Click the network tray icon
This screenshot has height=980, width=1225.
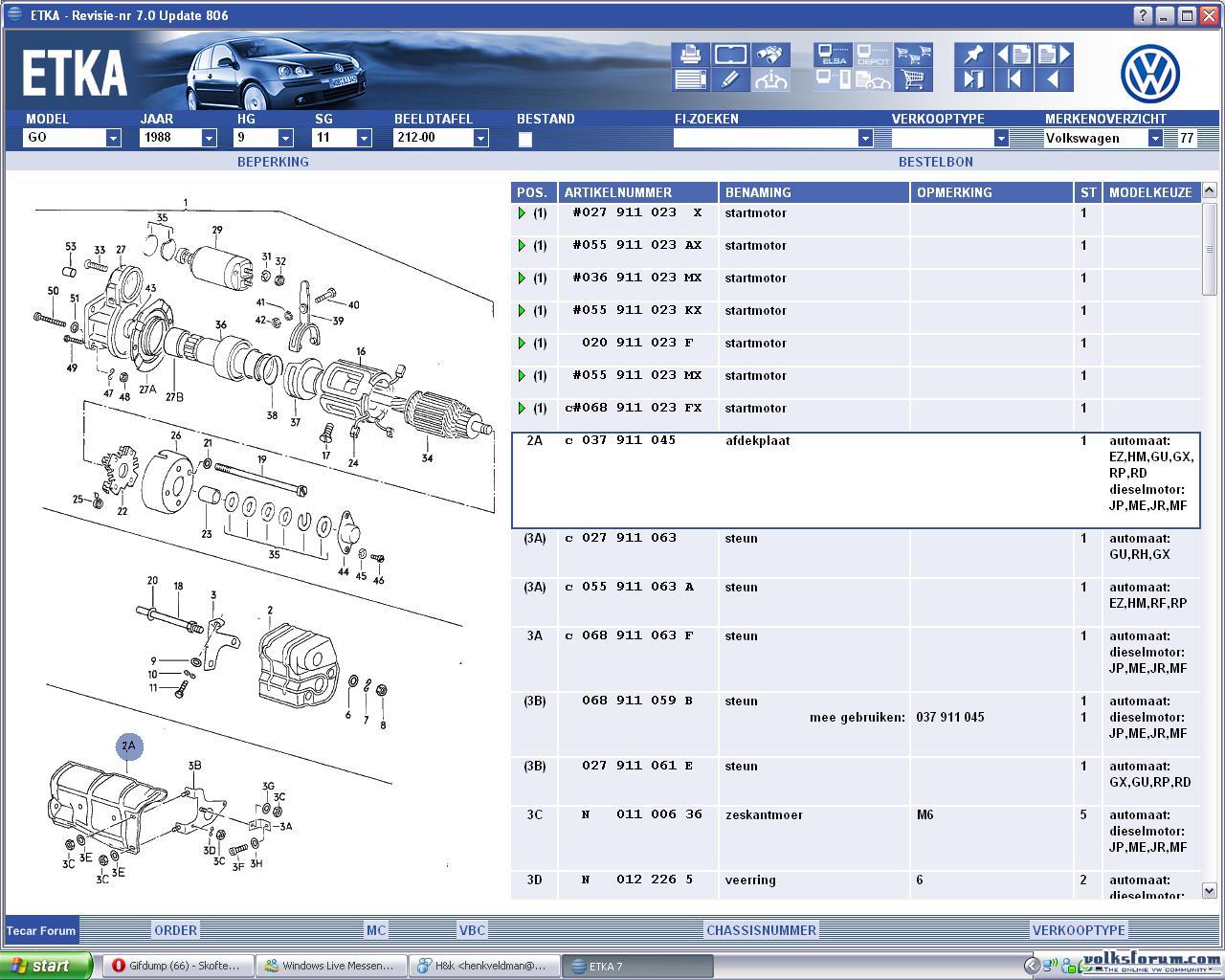(x=1050, y=966)
